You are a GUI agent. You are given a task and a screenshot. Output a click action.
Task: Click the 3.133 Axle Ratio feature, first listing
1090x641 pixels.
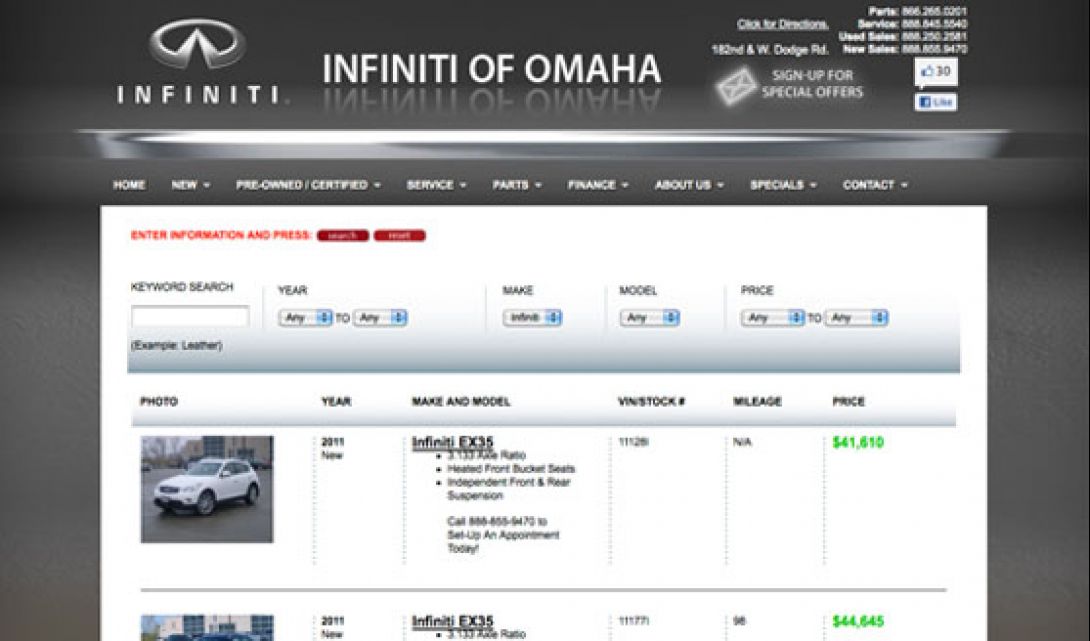click(487, 455)
